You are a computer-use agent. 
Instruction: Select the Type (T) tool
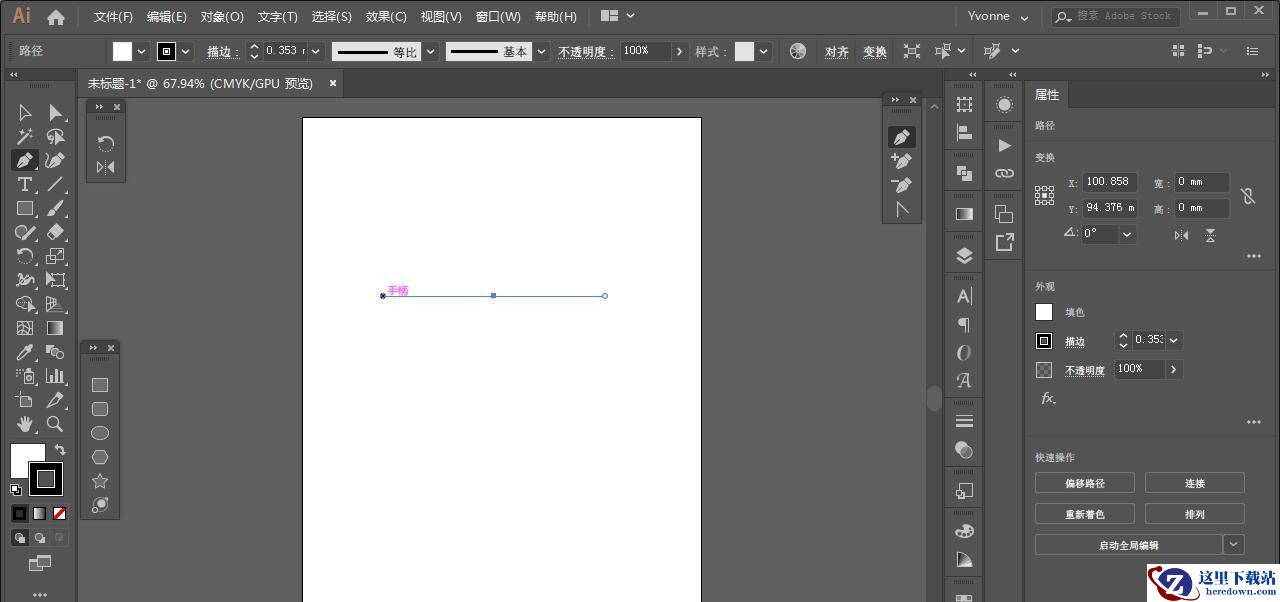click(25, 185)
